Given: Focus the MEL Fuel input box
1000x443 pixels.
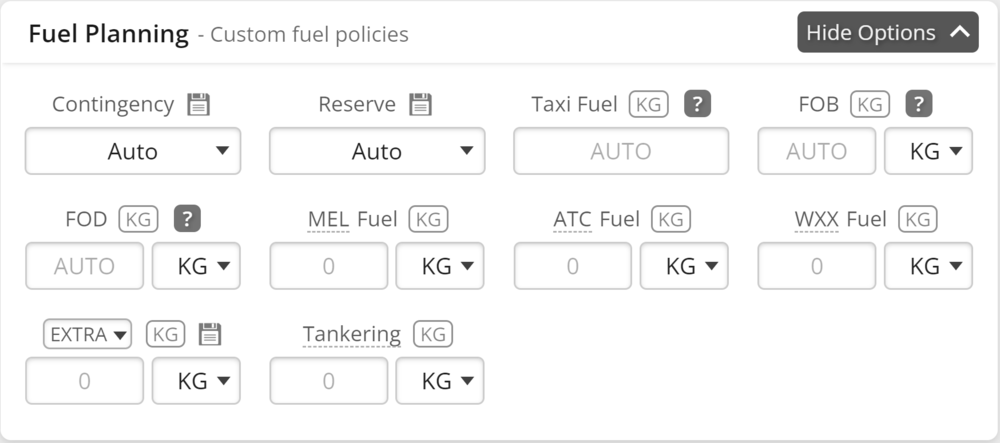Looking at the screenshot, I should pos(329,266).
